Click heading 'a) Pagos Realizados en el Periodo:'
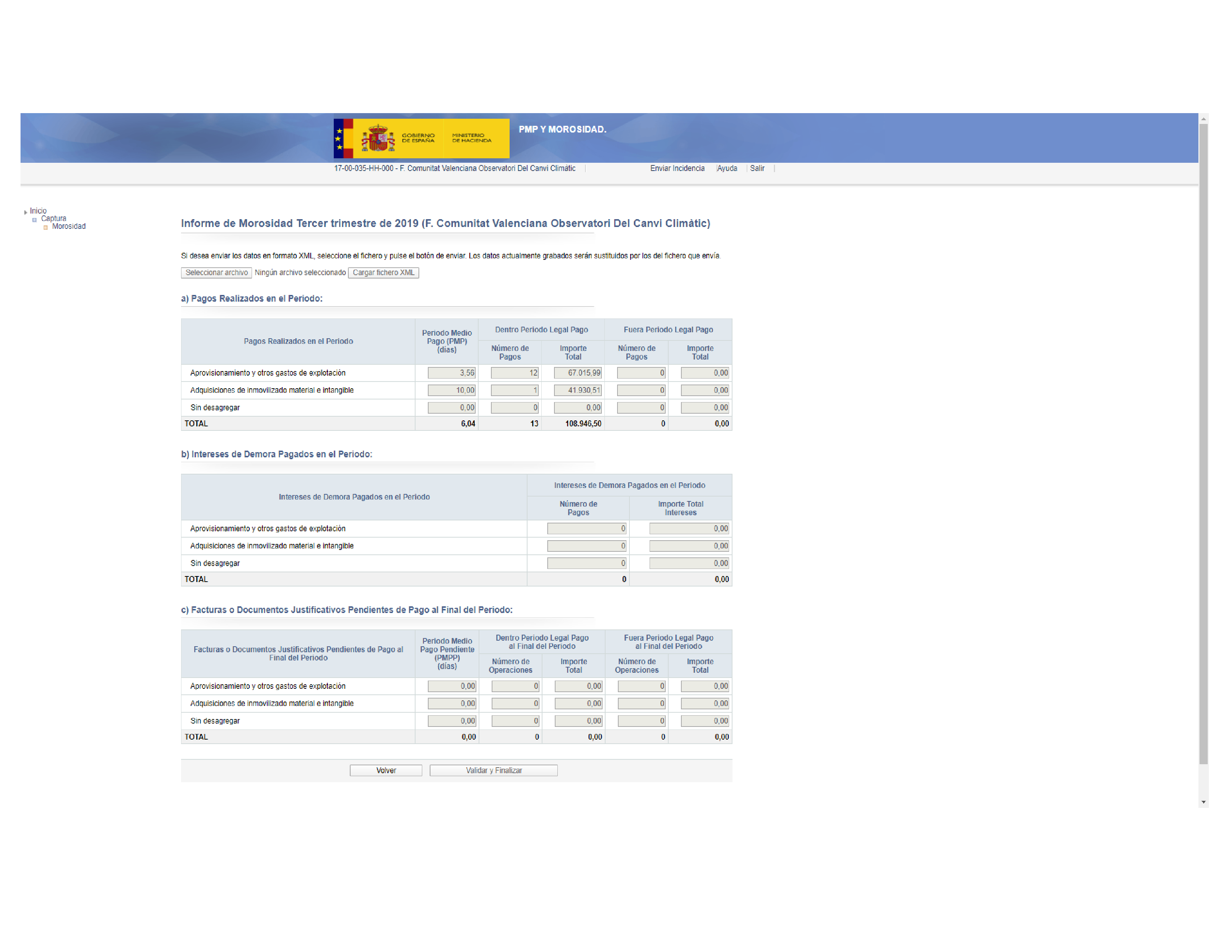Viewport: 1232px width, 952px height. (252, 298)
